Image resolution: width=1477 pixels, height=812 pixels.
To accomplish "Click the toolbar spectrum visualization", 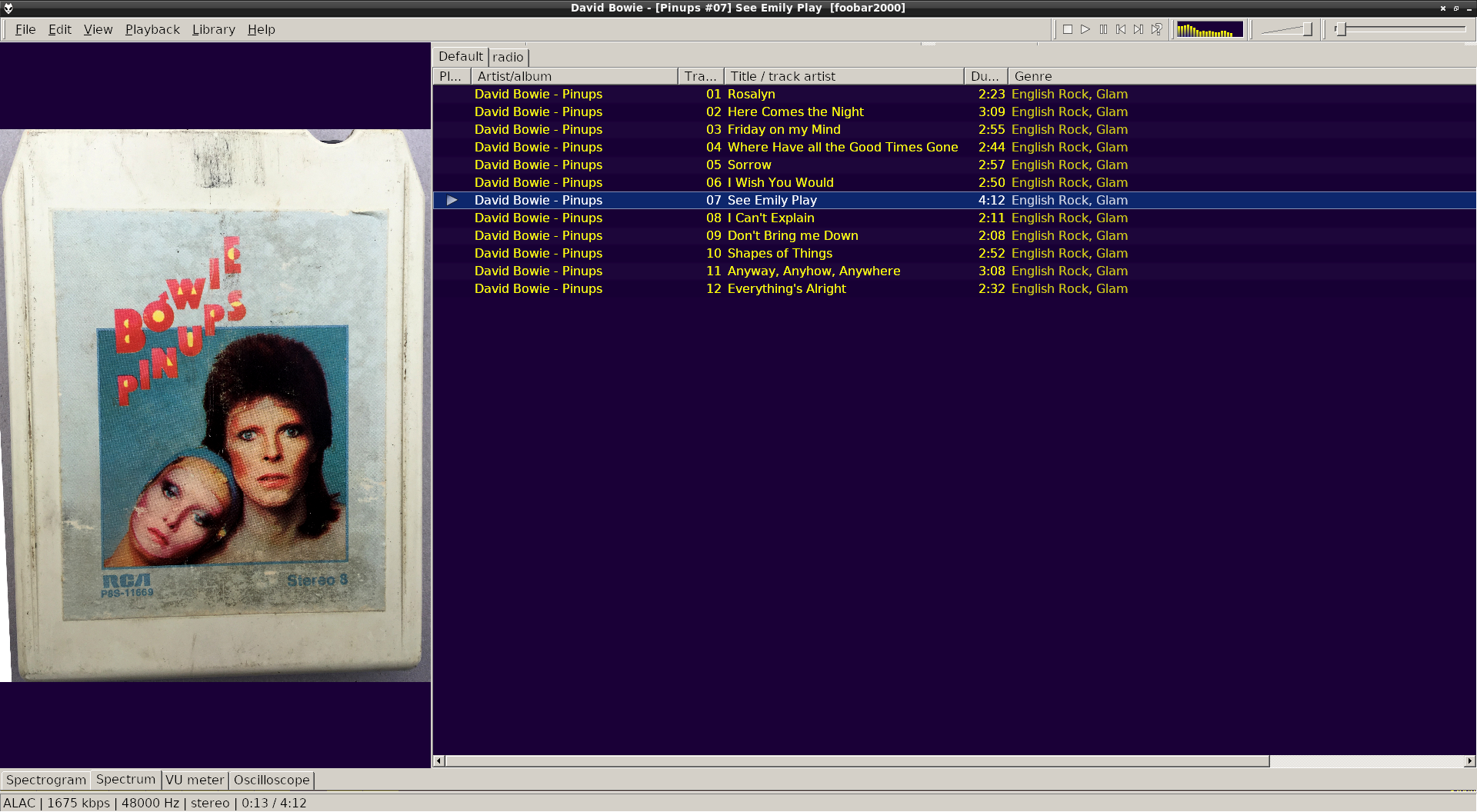I will [x=1209, y=30].
